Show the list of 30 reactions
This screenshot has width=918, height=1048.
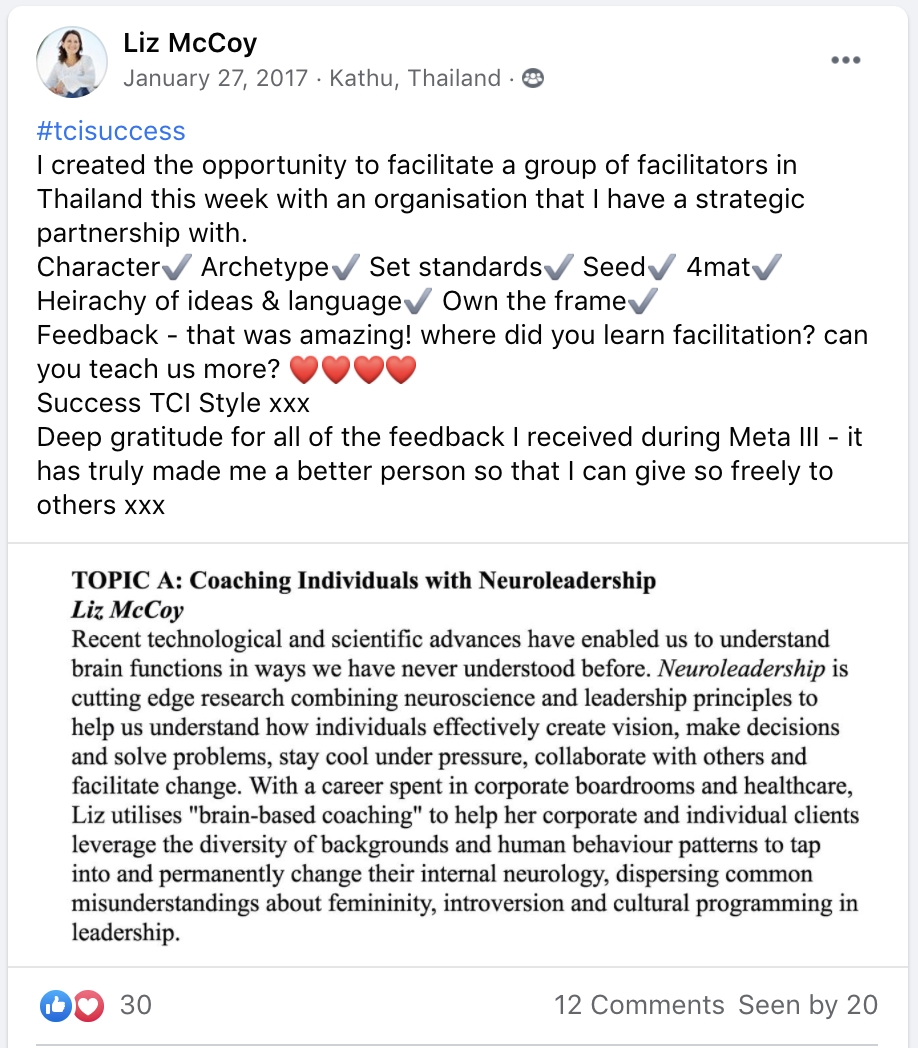point(136,1005)
